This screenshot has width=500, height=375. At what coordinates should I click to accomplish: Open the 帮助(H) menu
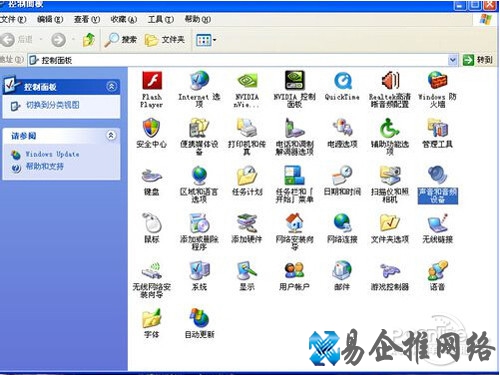(198, 19)
